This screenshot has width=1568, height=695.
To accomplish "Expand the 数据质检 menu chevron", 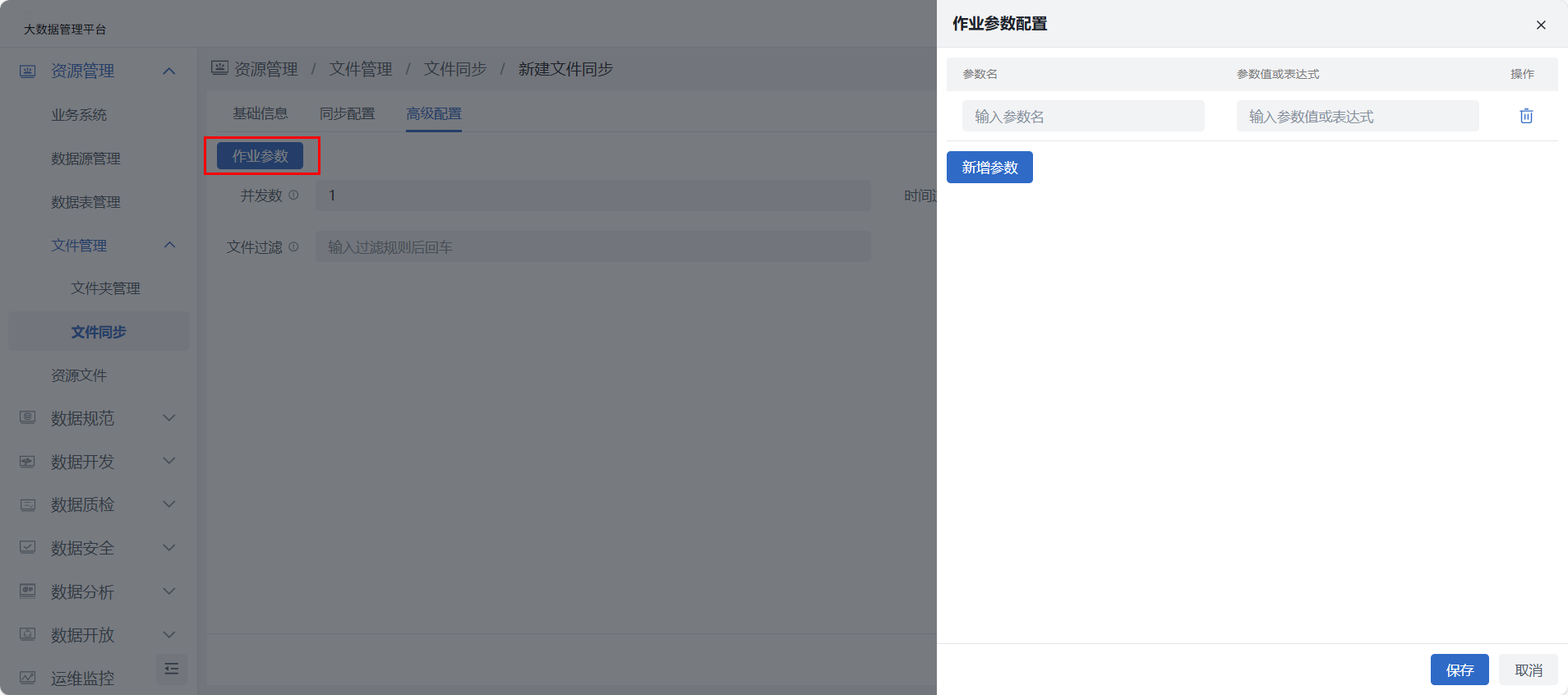I will coord(169,504).
